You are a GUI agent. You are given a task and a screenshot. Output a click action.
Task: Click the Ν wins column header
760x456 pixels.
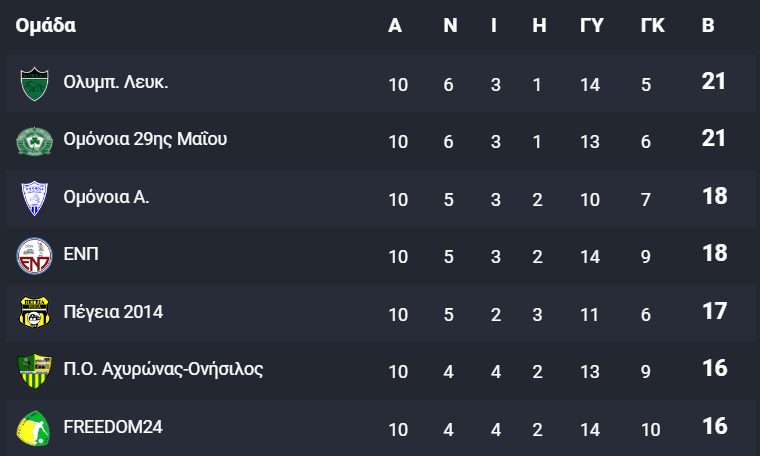tap(450, 25)
